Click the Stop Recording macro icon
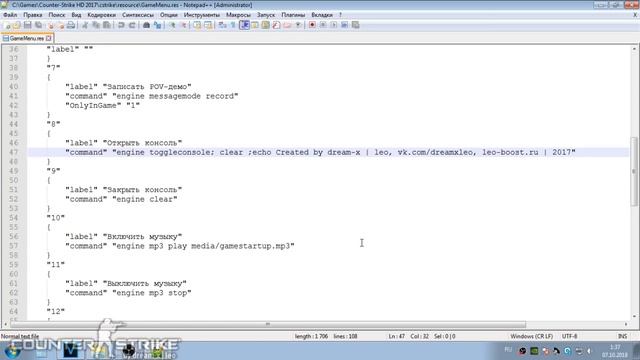This screenshot has width=640, height=360. click(x=323, y=25)
